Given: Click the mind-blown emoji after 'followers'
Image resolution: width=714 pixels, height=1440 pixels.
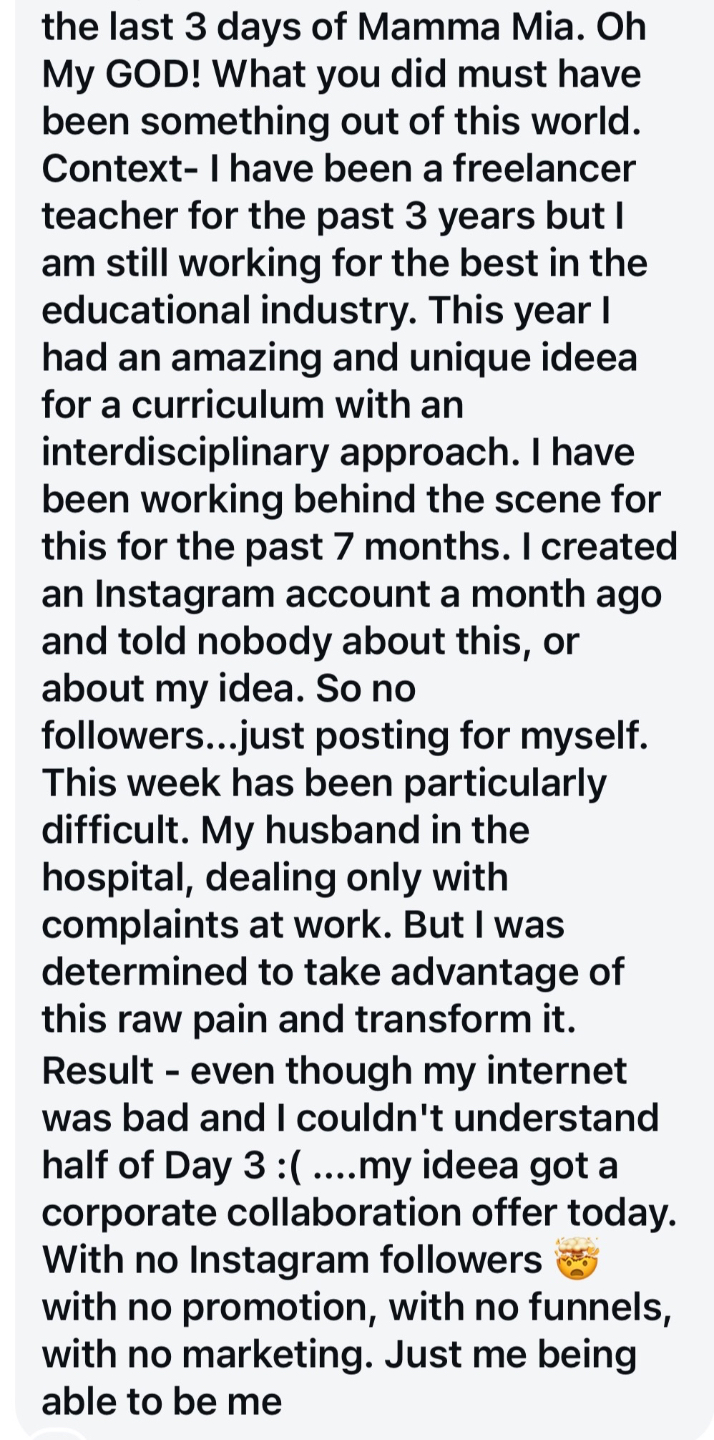Looking at the screenshot, I should pyautogui.click(x=576, y=1259).
